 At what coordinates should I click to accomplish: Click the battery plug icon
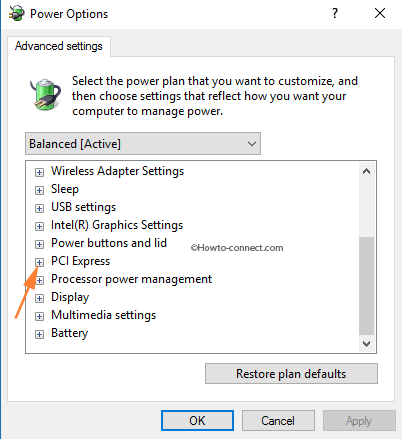45,94
